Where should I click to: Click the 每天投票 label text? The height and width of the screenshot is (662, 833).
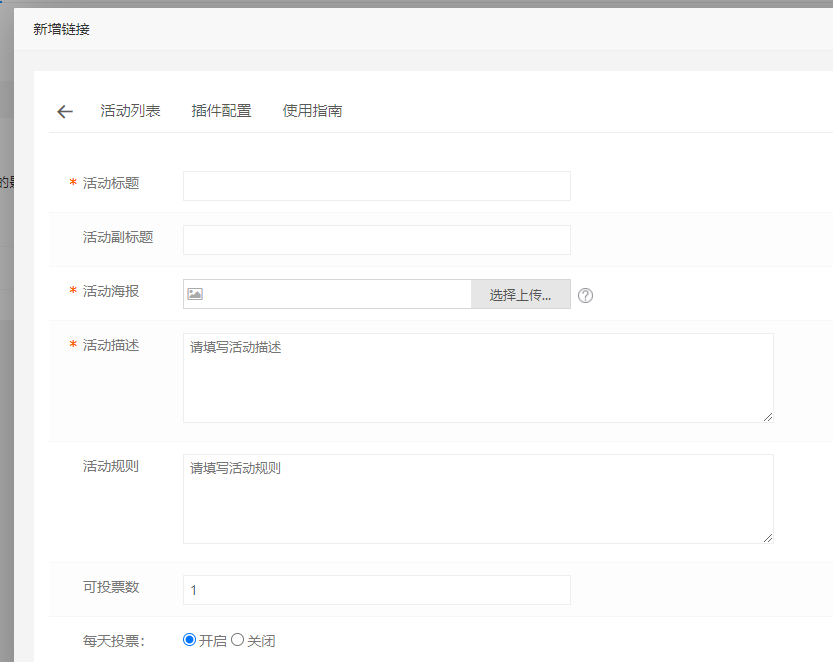coord(114,641)
